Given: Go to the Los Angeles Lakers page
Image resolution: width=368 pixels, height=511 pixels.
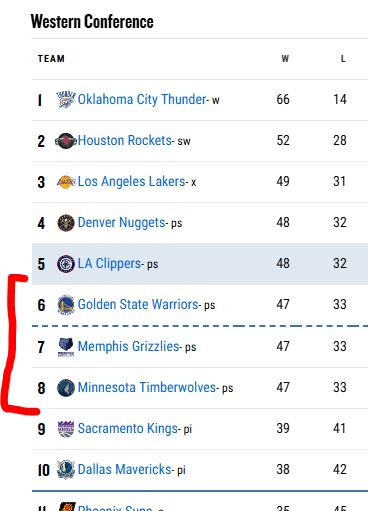Looking at the screenshot, I should click(131, 182).
